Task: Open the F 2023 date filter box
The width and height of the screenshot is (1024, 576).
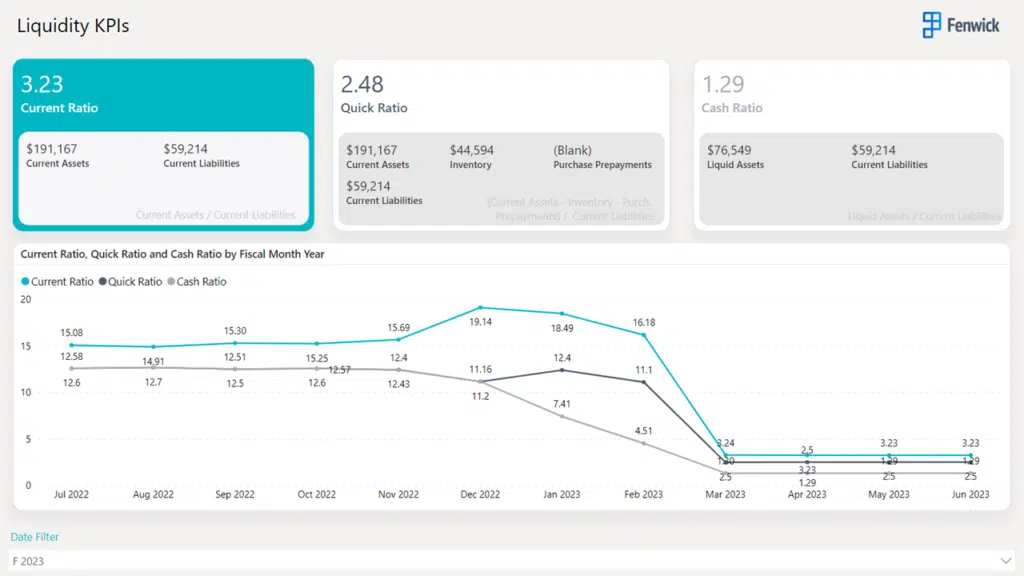Action: (x=500, y=561)
